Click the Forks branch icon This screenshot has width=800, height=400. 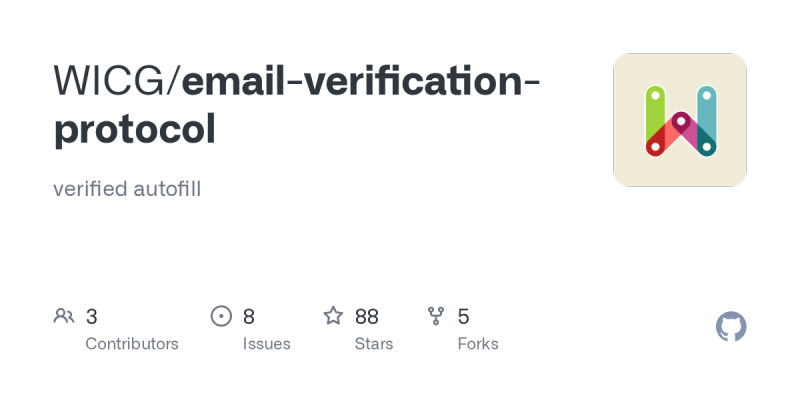(436, 317)
